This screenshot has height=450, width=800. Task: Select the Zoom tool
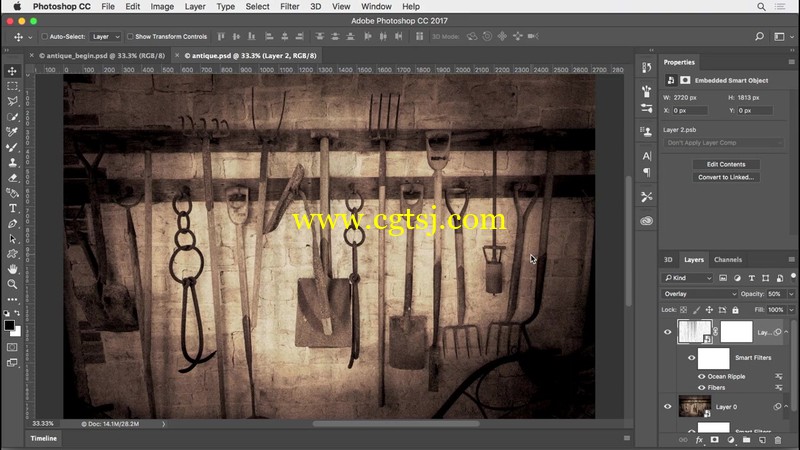pos(12,284)
